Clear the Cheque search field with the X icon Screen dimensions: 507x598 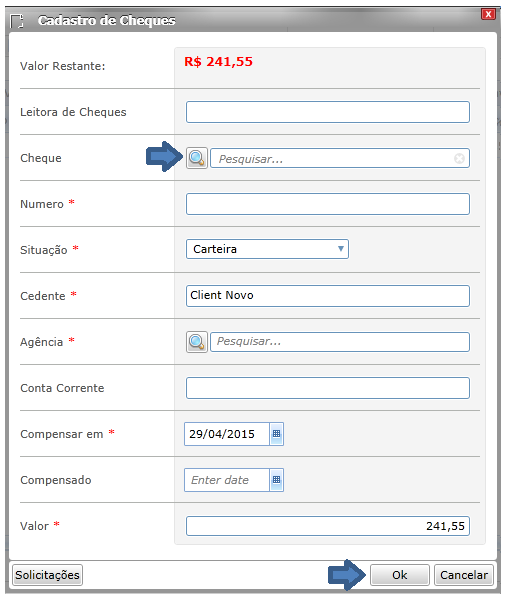(459, 158)
